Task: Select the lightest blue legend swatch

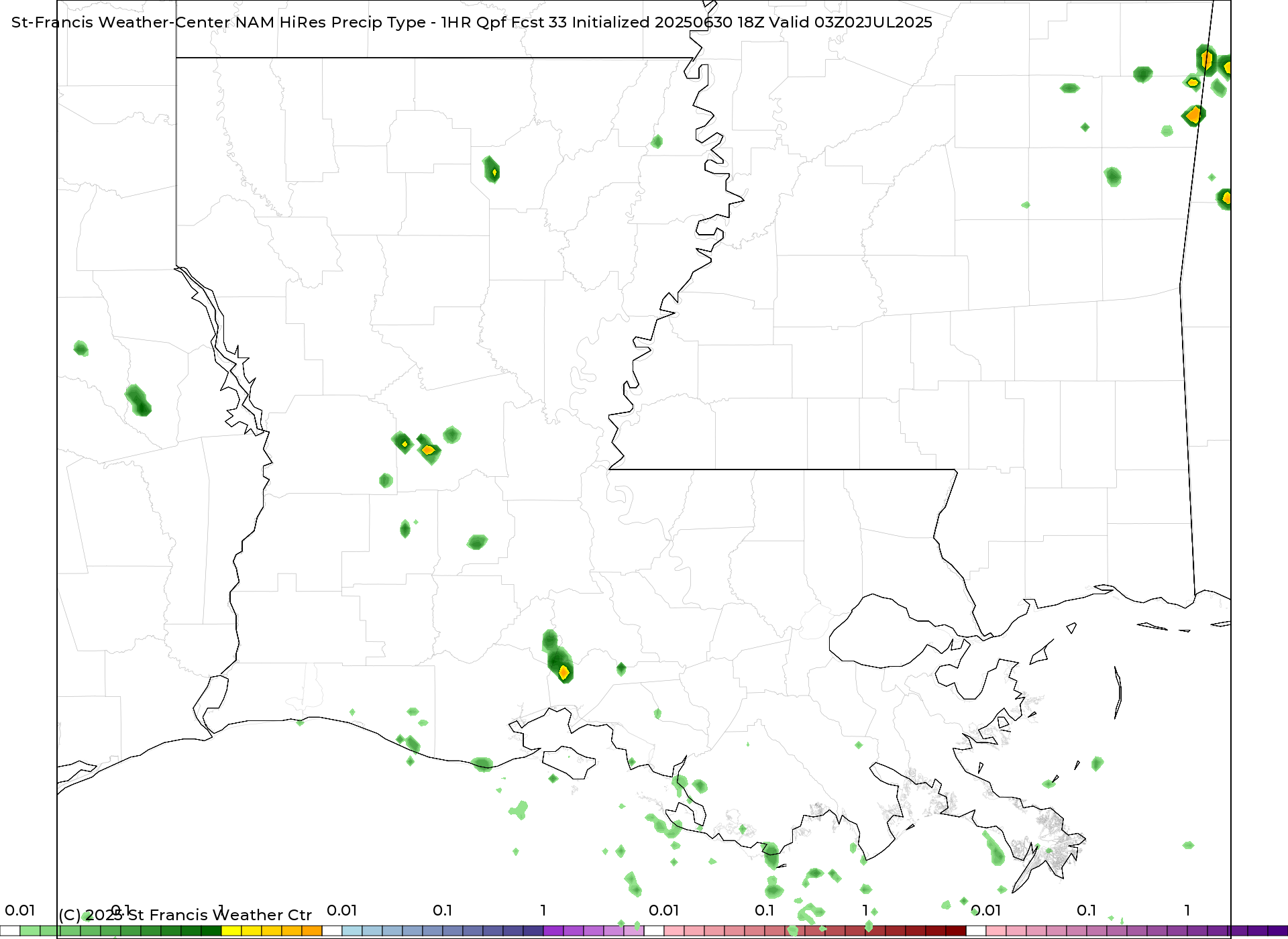Action: tap(352, 931)
